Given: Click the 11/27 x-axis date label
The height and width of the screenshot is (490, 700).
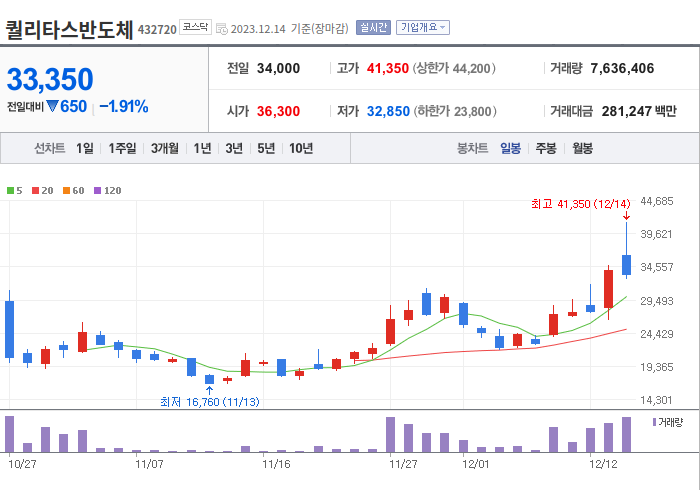Looking at the screenshot, I should coord(403,464).
